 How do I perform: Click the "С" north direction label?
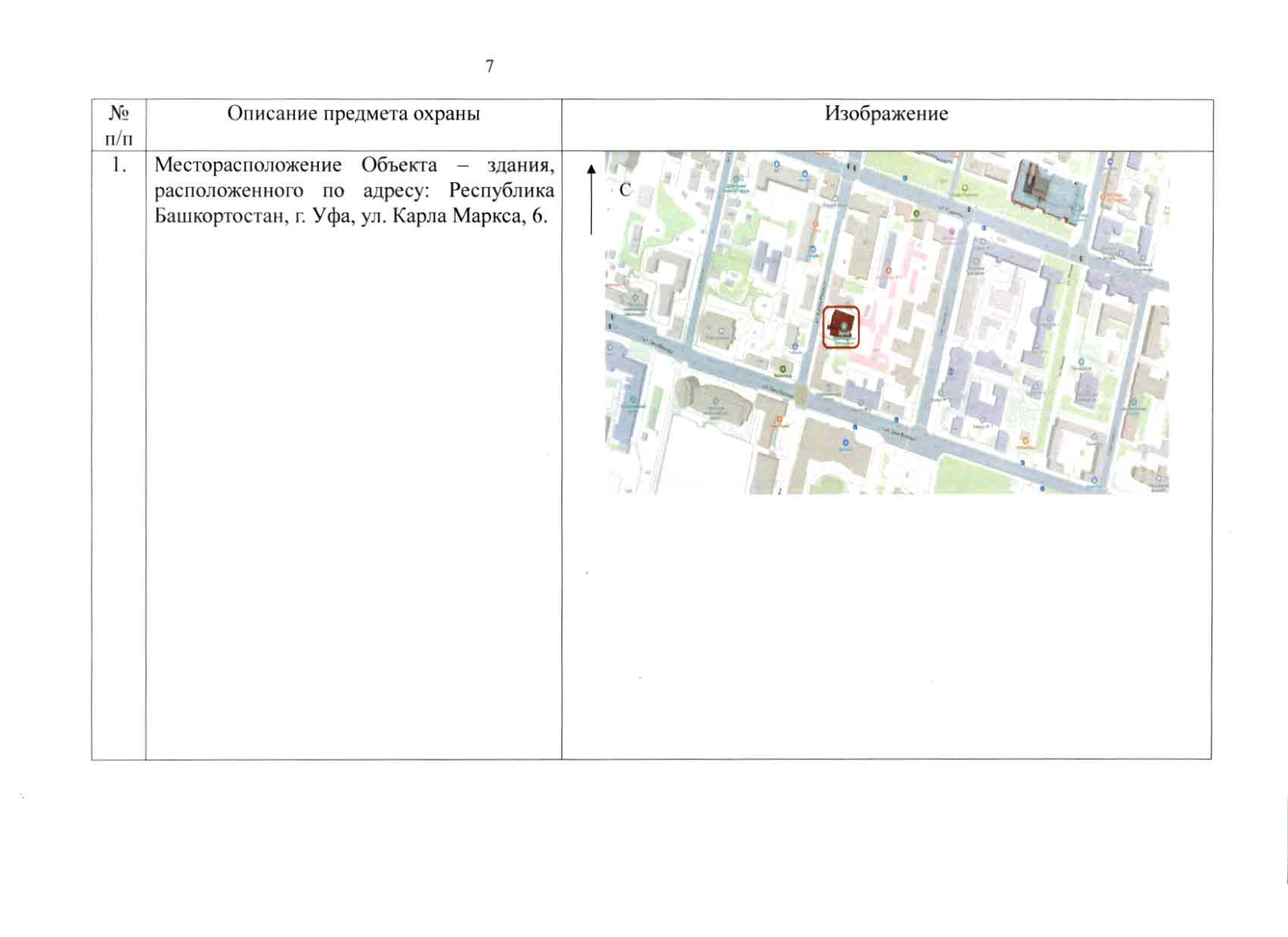point(624,190)
